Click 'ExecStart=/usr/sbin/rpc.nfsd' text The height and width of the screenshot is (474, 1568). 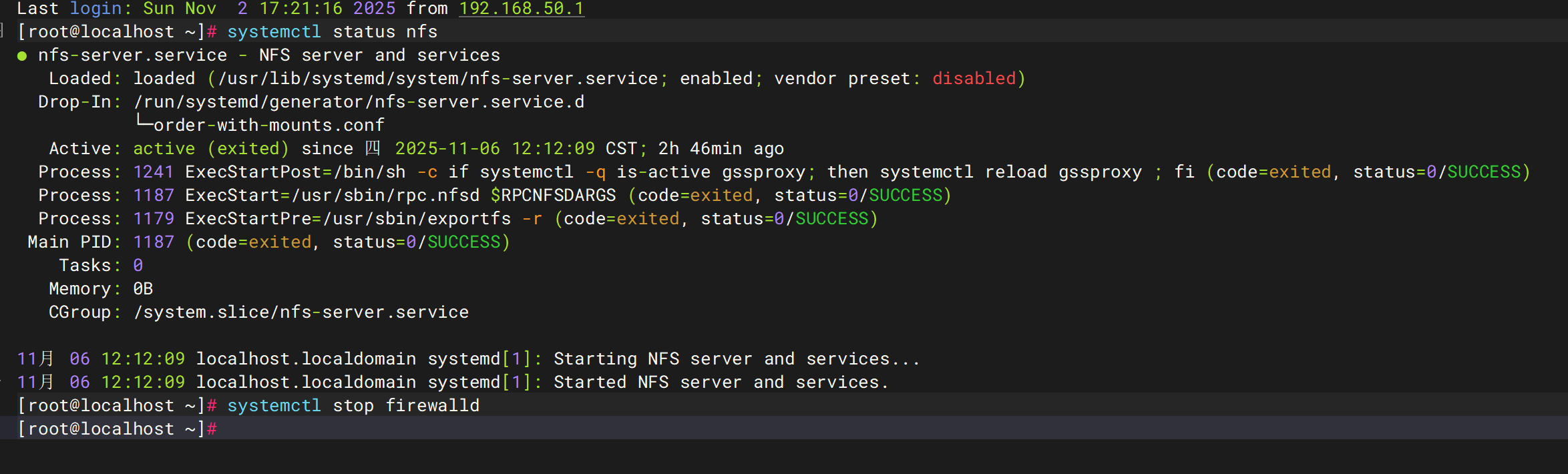(x=333, y=196)
